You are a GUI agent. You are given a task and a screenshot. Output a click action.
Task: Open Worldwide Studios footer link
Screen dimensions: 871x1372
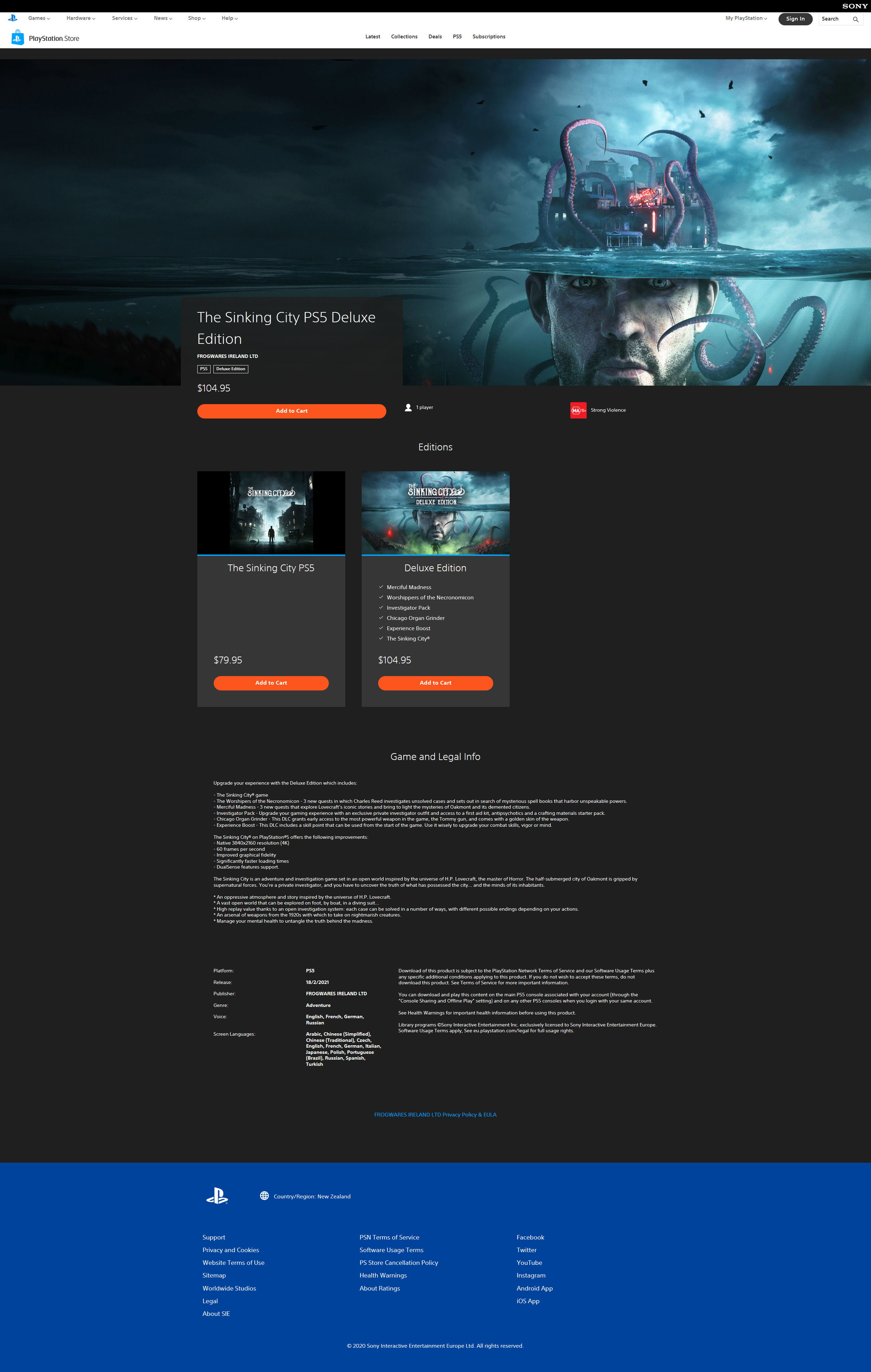click(x=229, y=1288)
